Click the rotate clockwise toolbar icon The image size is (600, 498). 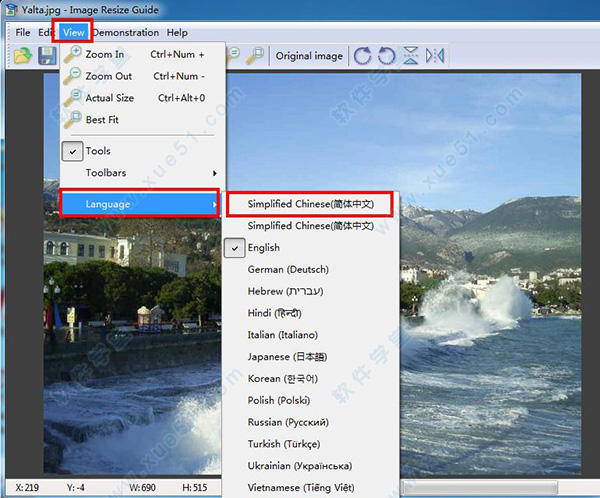pyautogui.click(x=362, y=56)
